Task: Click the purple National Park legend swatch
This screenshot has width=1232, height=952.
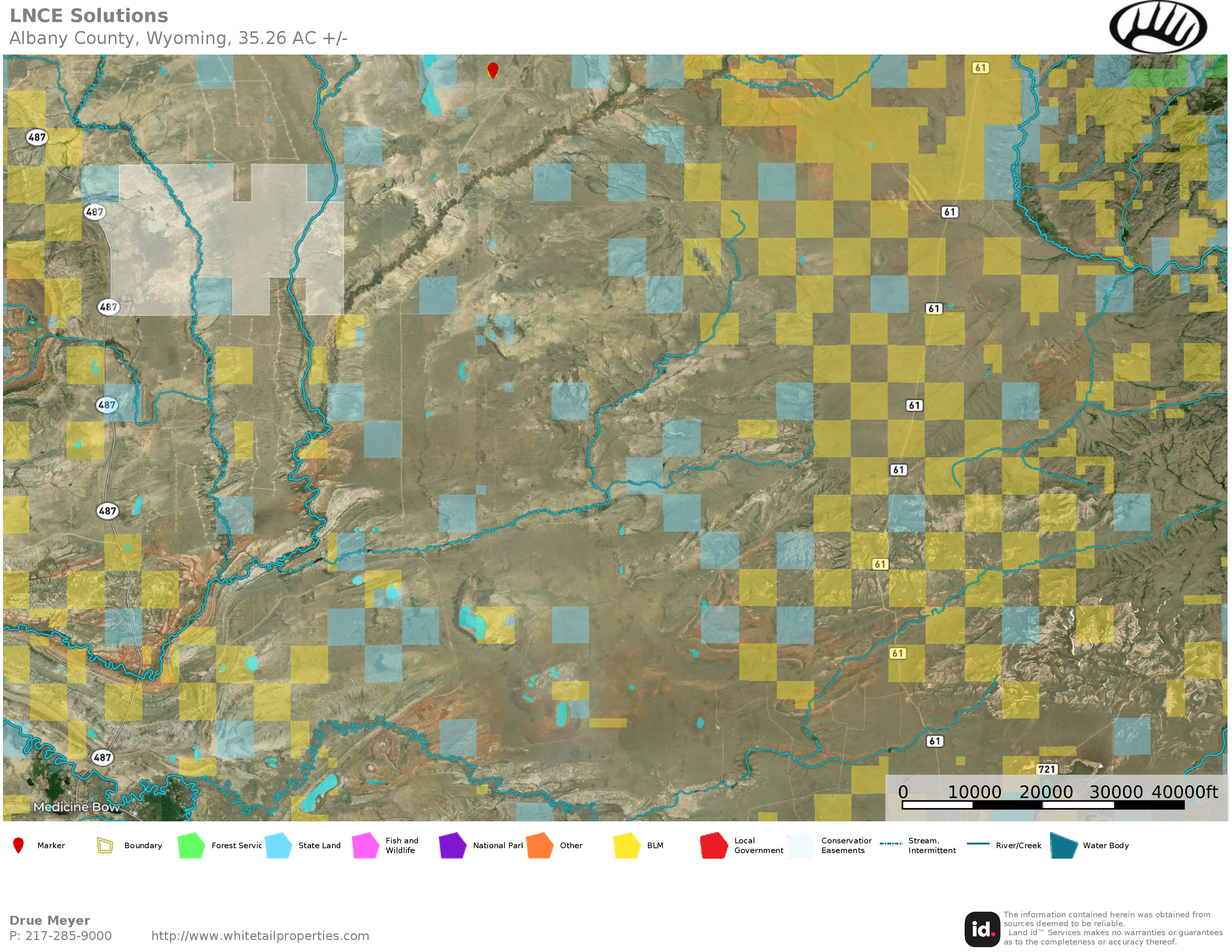Action: (452, 845)
